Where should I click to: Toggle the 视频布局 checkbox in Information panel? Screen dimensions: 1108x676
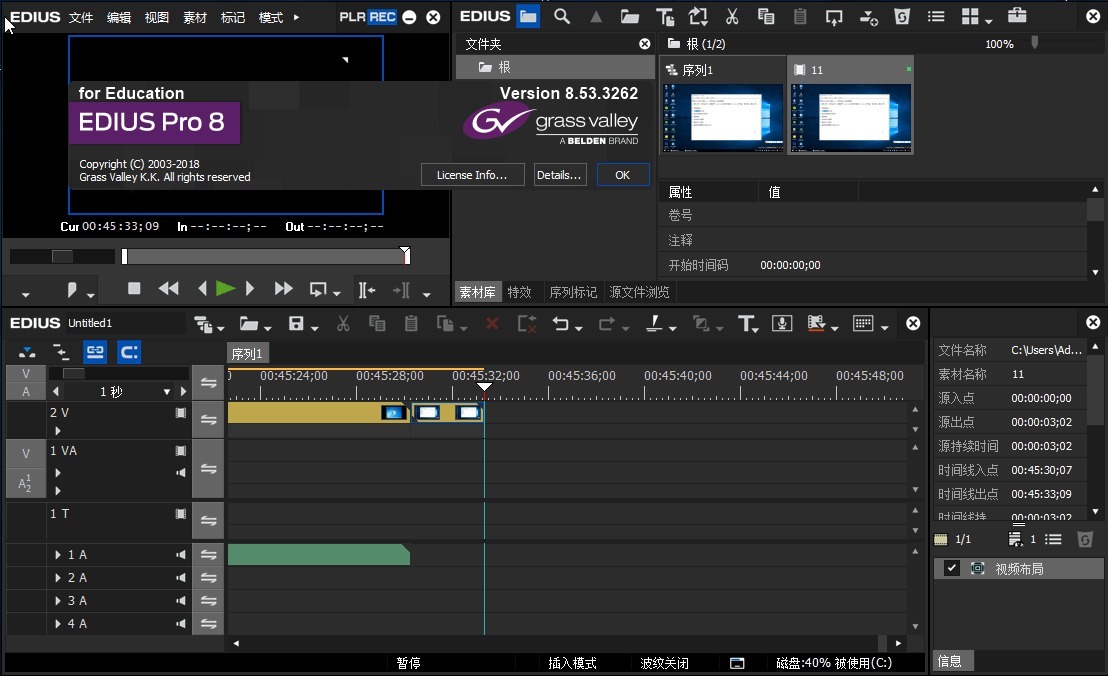click(952, 568)
